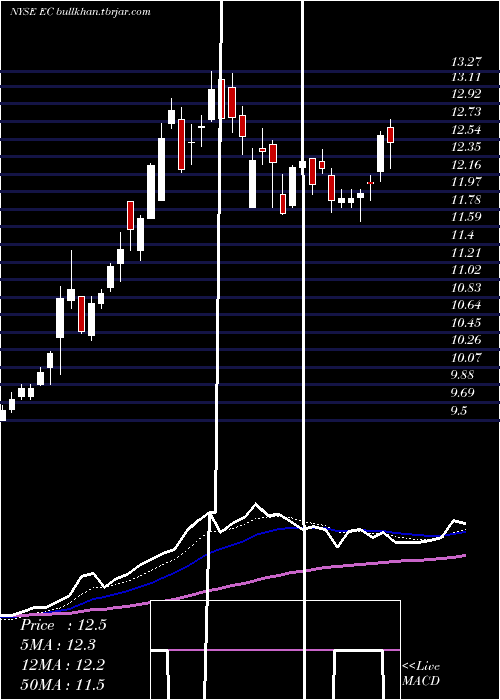Screen dimensions: 500x700
Task: Click the pink 50MA line at its right end
Action: [463, 556]
